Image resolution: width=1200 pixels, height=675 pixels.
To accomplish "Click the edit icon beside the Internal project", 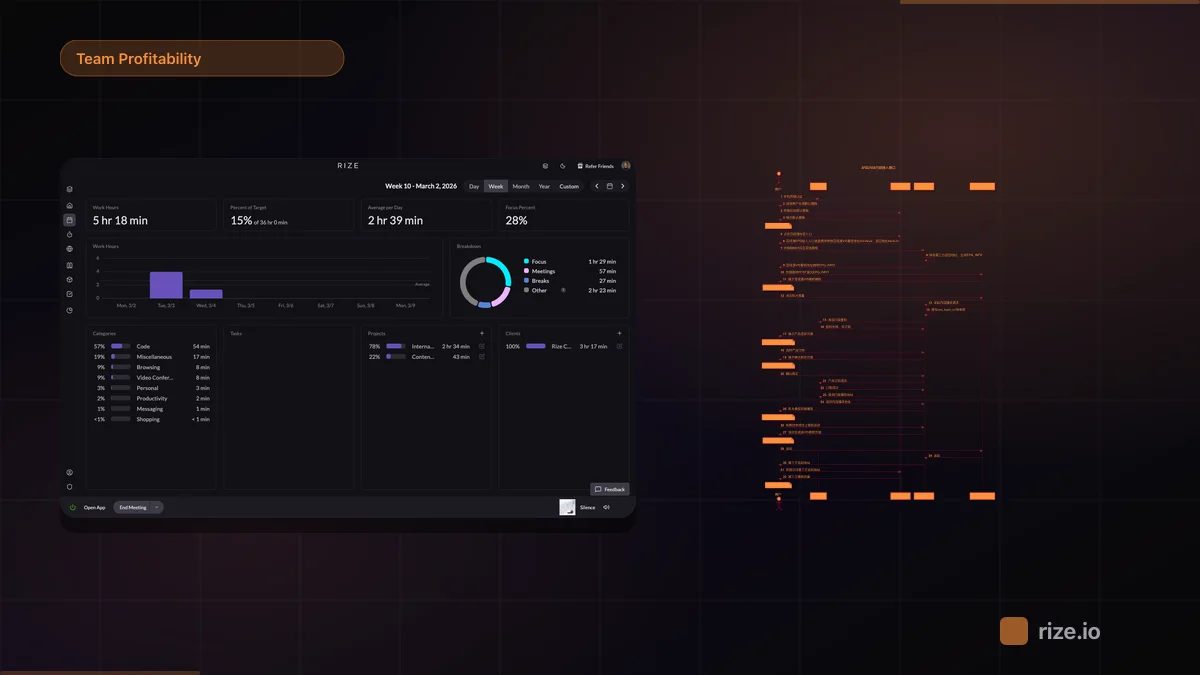I will pos(483,345).
